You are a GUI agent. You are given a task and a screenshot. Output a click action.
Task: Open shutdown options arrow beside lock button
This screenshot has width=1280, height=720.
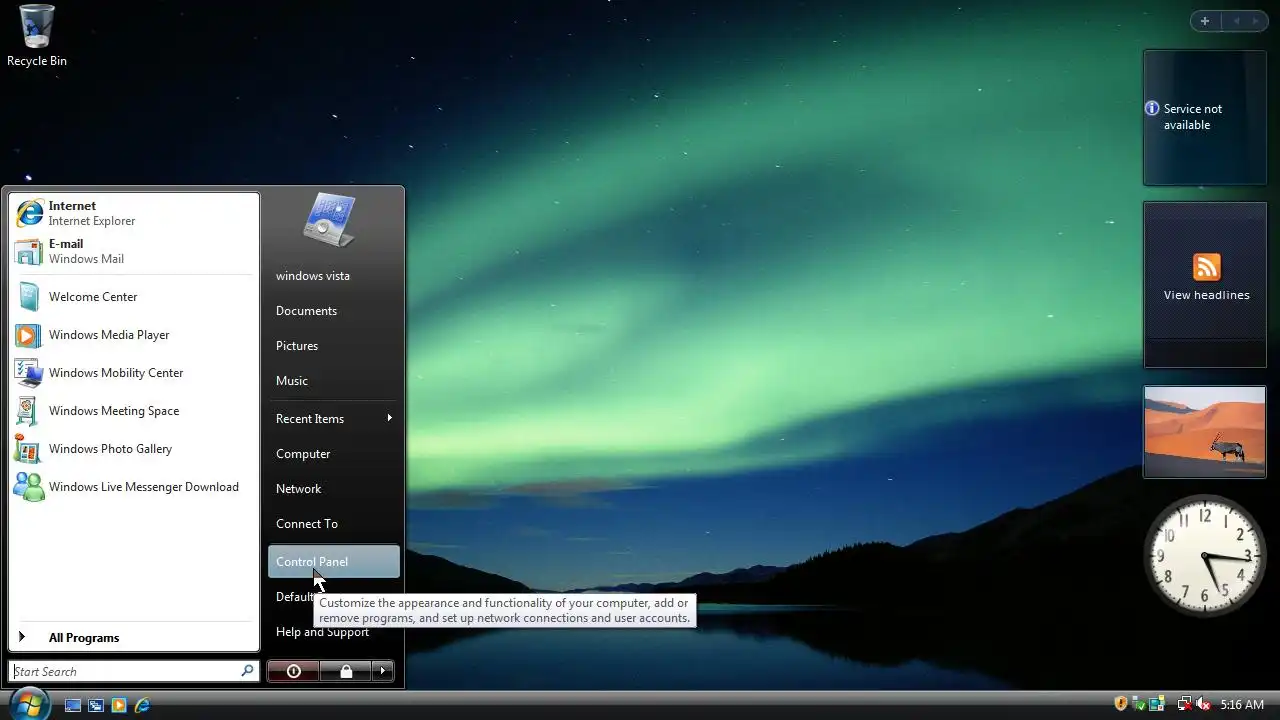tap(383, 671)
